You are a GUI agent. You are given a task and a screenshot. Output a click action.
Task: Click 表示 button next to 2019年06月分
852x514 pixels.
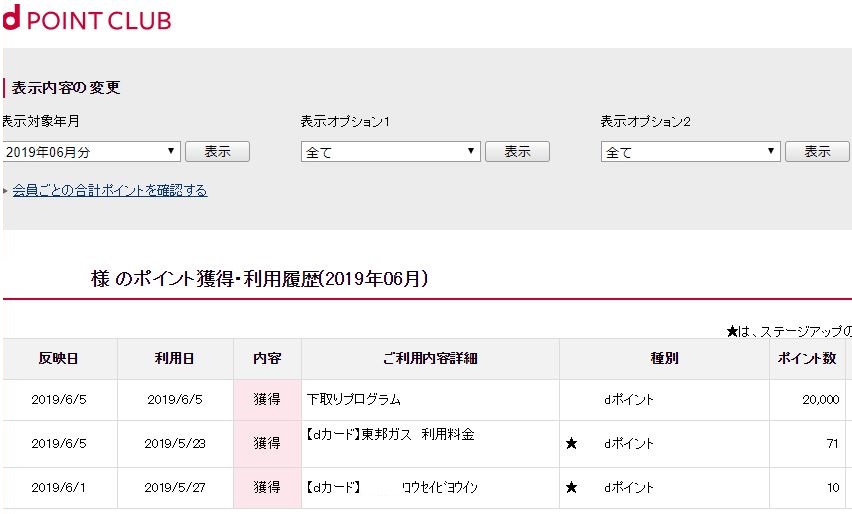(x=217, y=152)
